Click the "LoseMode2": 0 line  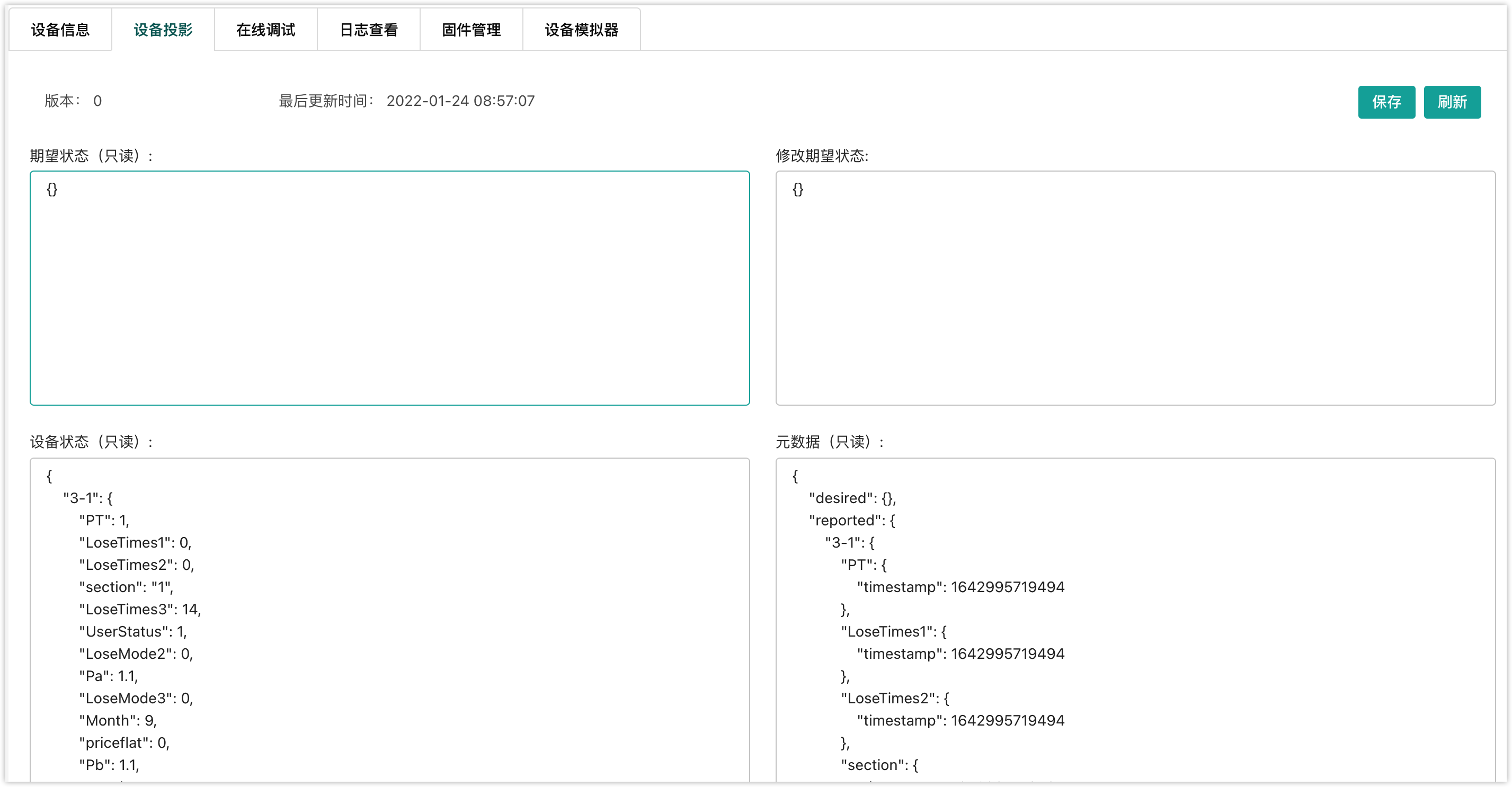tap(136, 654)
